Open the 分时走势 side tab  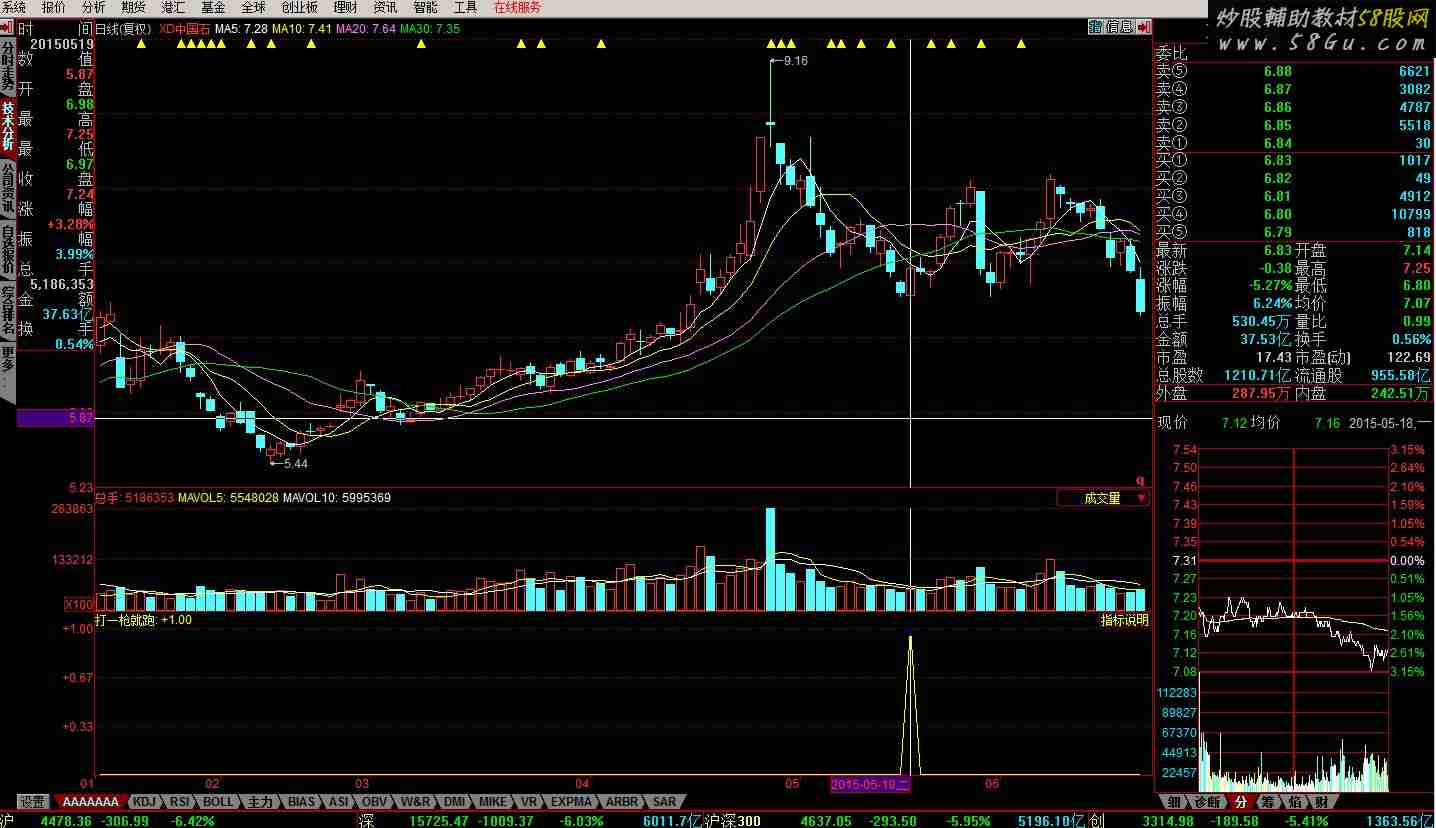[x=7, y=65]
